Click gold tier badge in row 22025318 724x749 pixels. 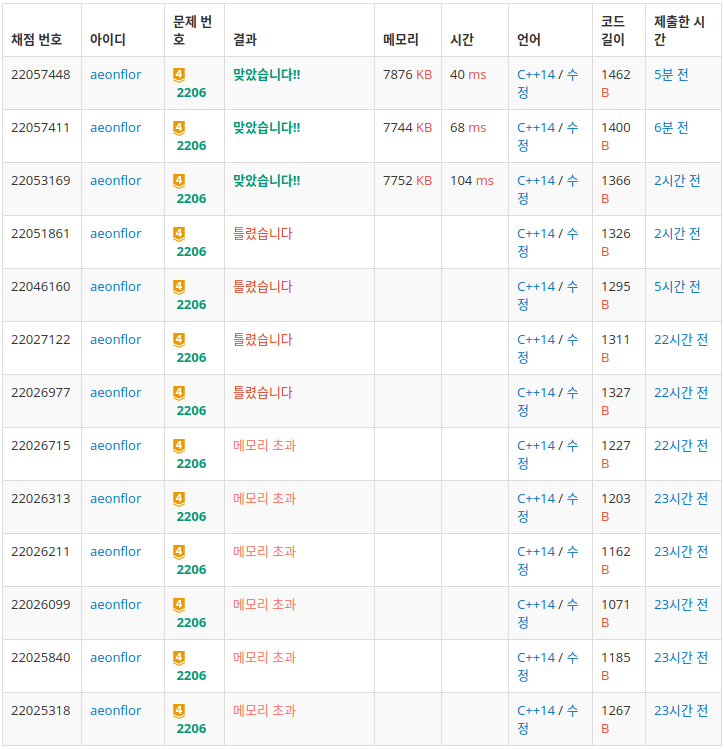pyautogui.click(x=179, y=711)
